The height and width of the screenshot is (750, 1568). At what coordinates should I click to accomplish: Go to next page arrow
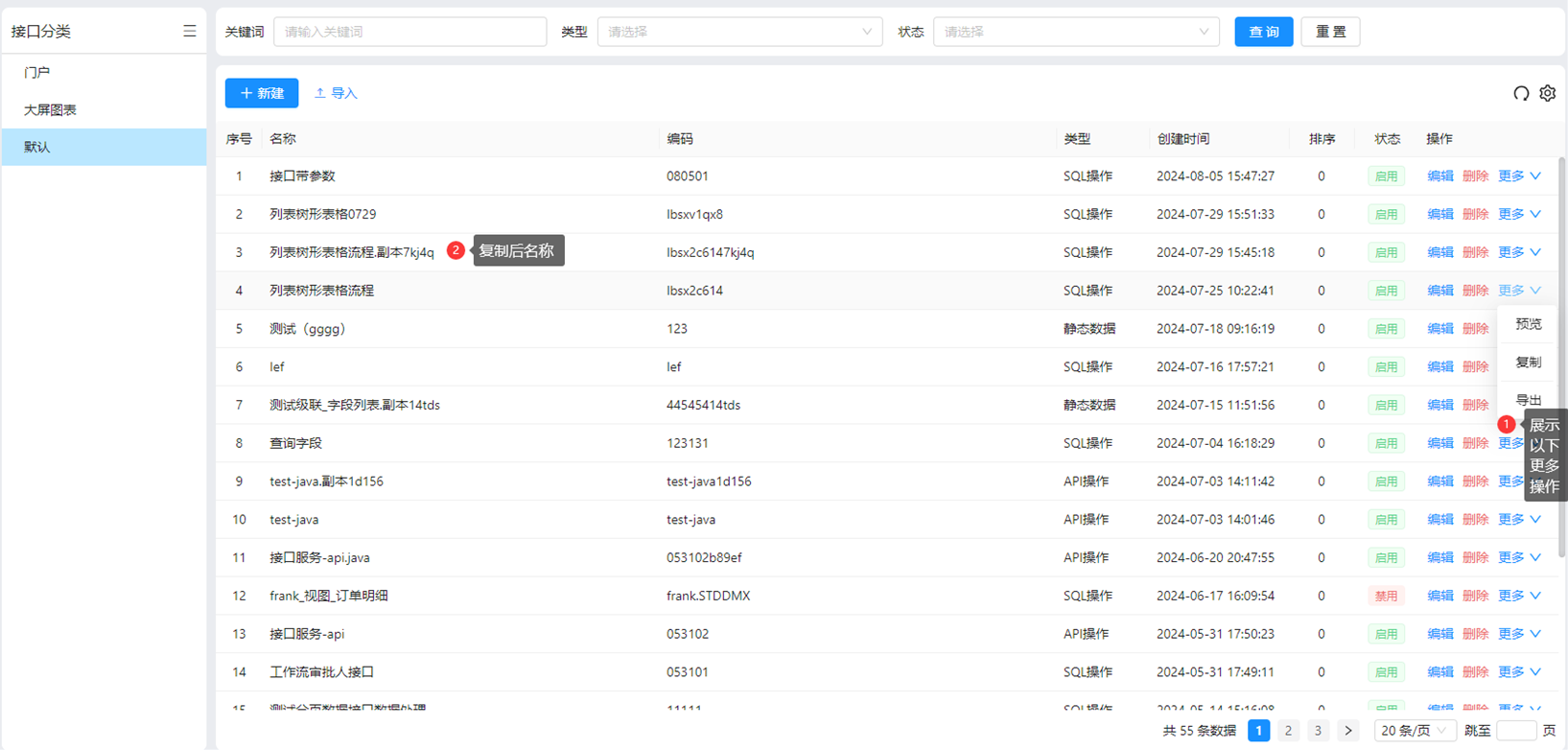(1347, 731)
